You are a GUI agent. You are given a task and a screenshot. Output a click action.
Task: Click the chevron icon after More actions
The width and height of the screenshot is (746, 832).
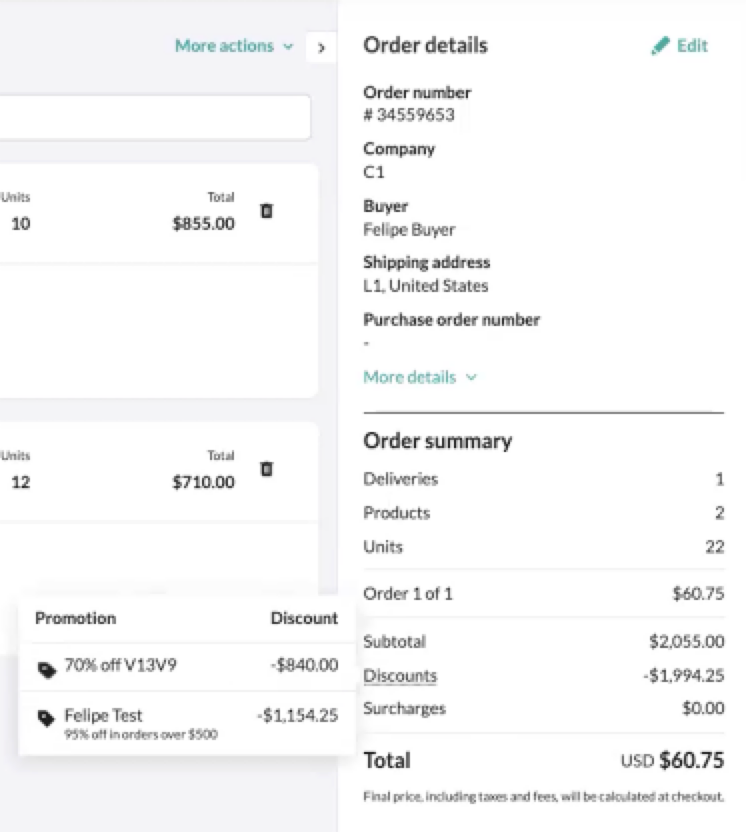tap(287, 46)
